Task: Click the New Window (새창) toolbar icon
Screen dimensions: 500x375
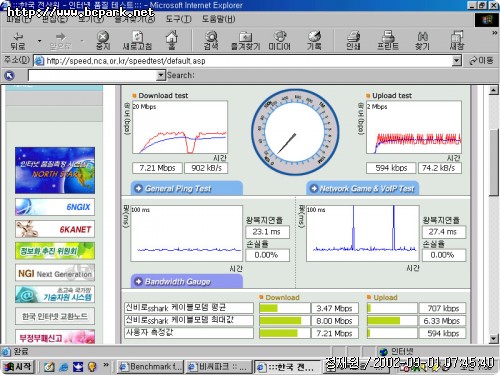Action: [457, 41]
